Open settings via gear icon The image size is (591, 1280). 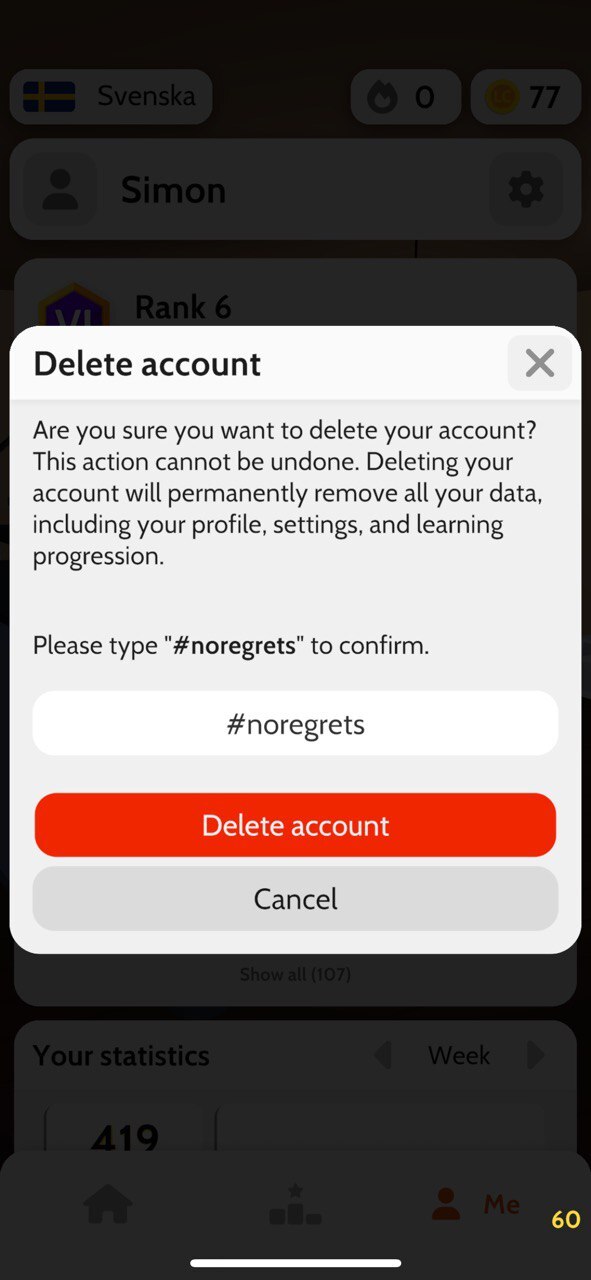click(x=526, y=189)
